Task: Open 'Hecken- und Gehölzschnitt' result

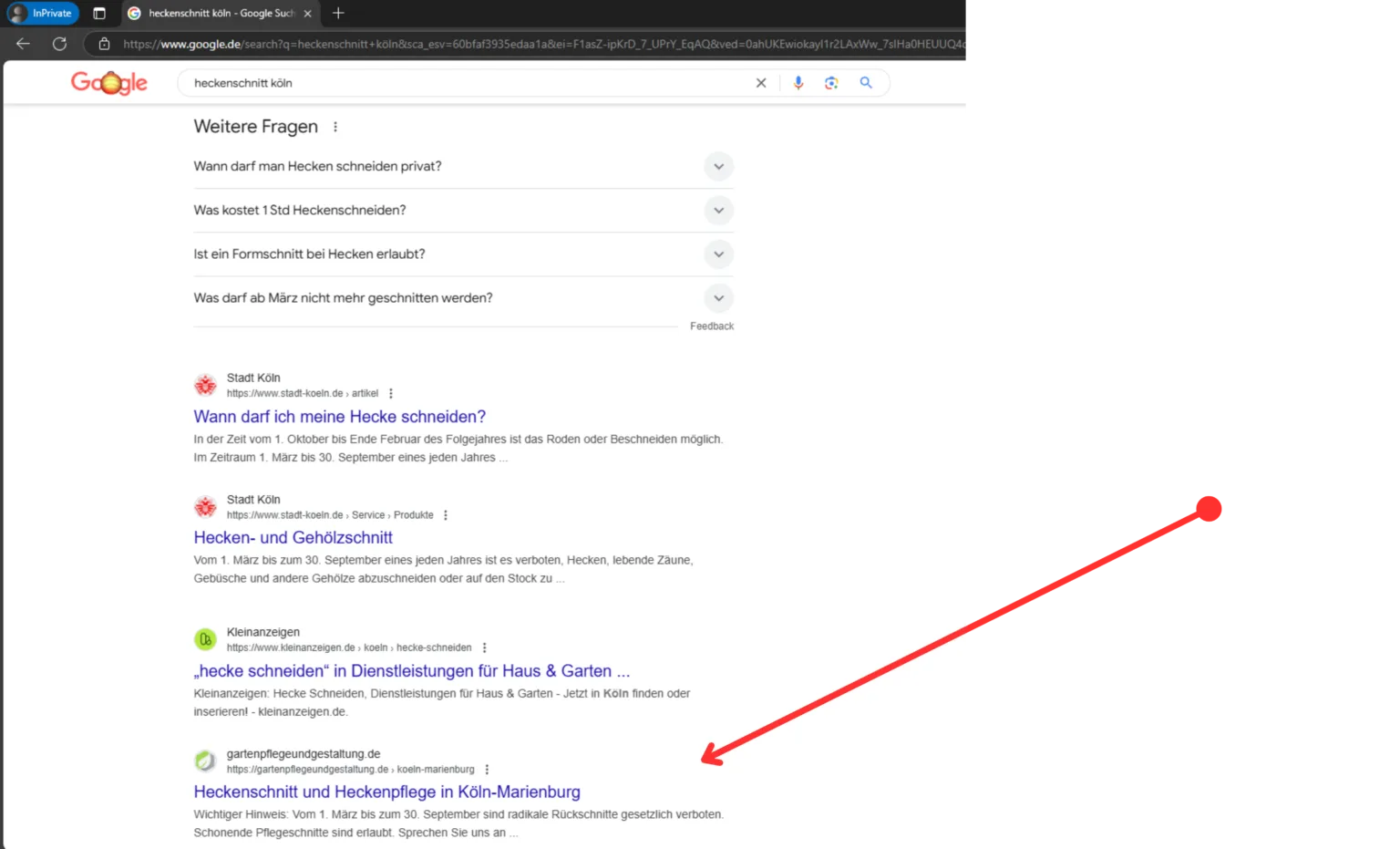Action: coord(293,538)
